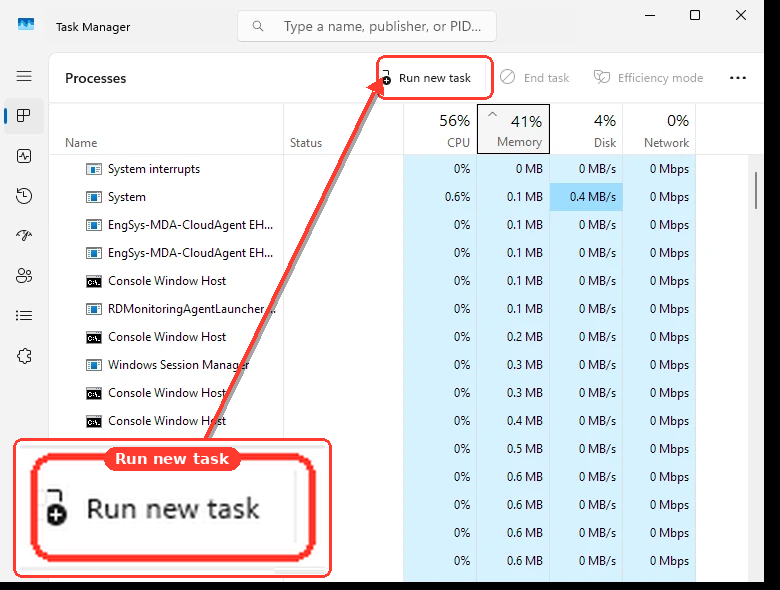Image resolution: width=780 pixels, height=590 pixels.
Task: Click the 0.5 MB memory value
Action: pos(524,449)
